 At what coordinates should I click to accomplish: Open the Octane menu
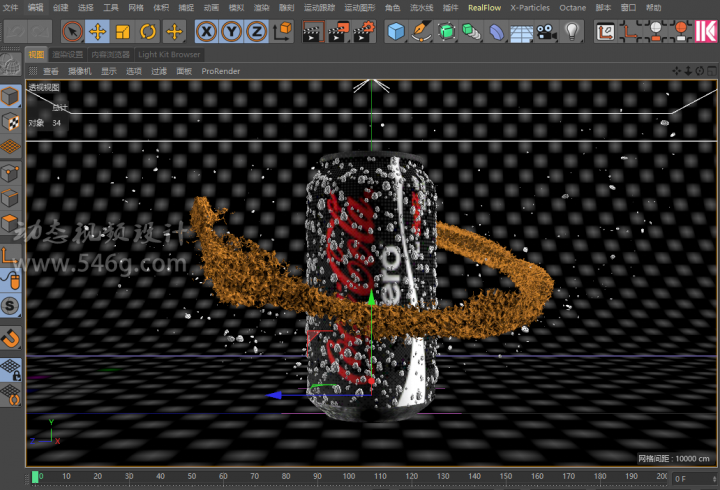click(572, 7)
